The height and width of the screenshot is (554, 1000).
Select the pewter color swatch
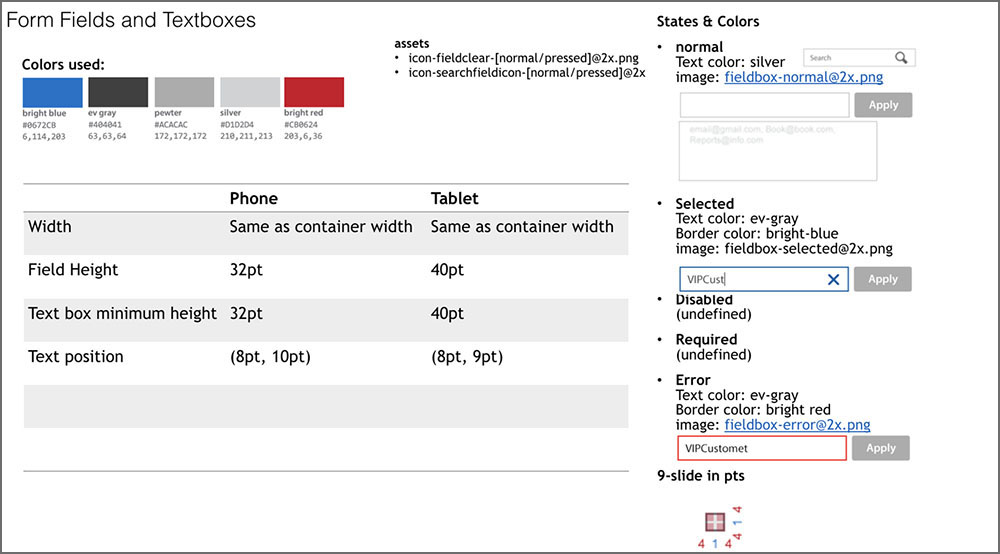pyautogui.click(x=184, y=92)
